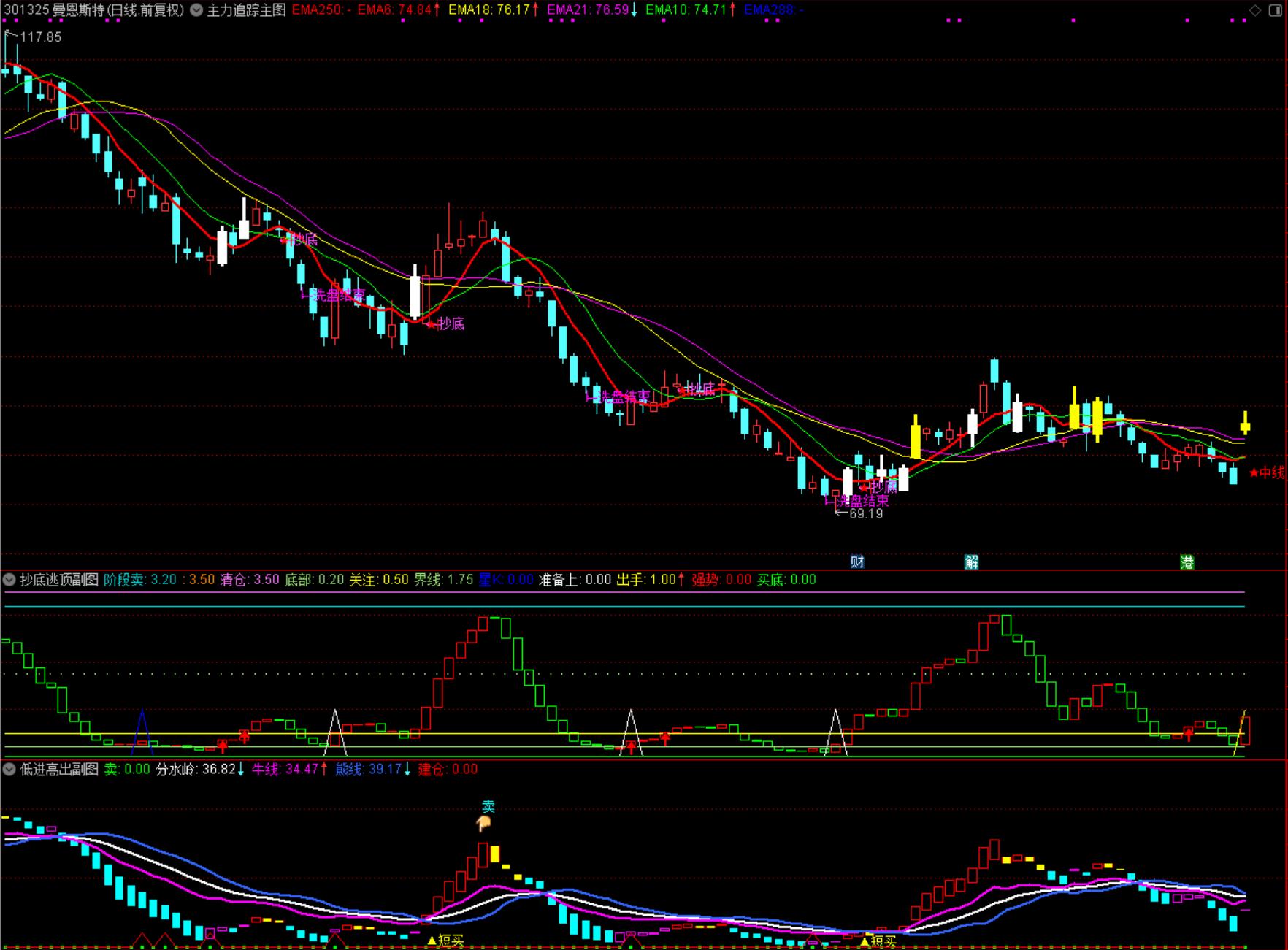Click the 牛线: 34.47 value
The image size is (1288, 950).
pyautogui.click(x=289, y=769)
